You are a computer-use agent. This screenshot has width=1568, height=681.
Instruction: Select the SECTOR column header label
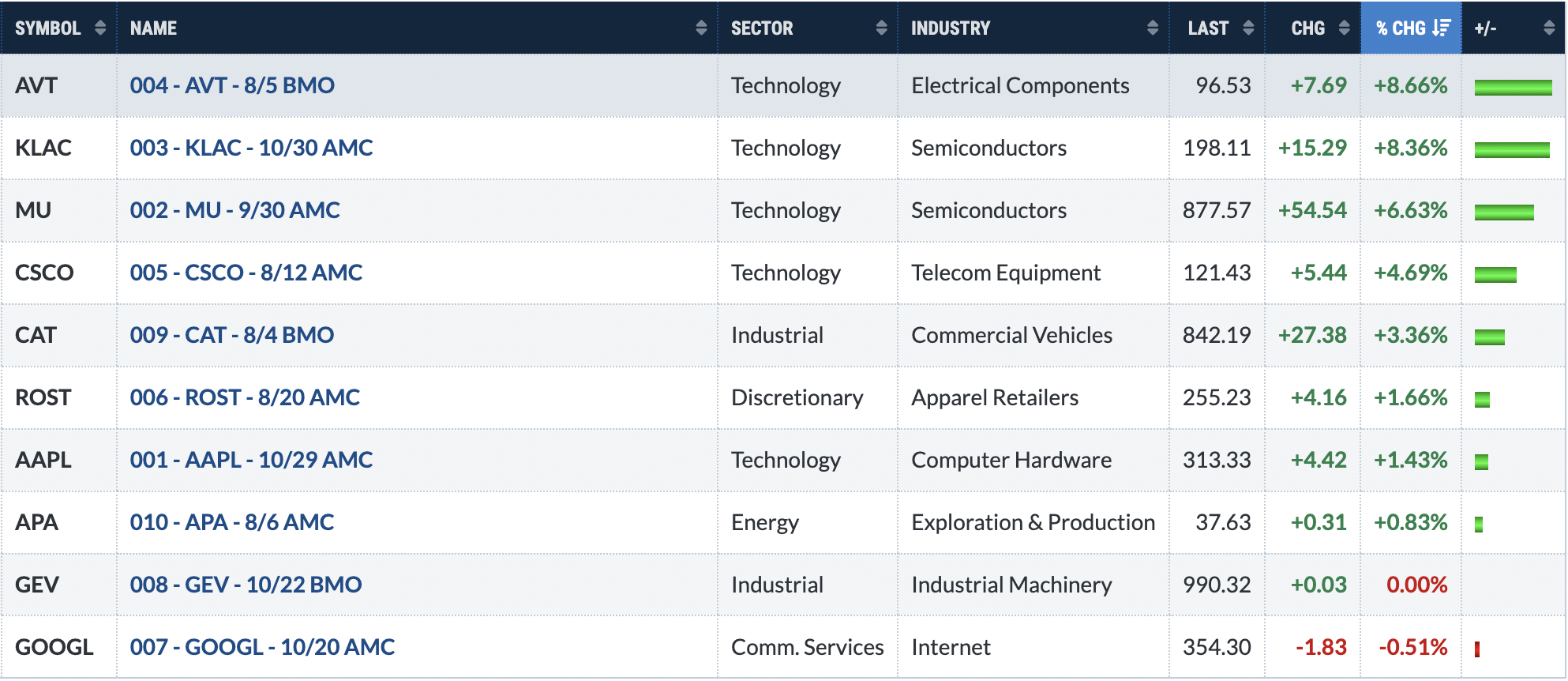click(762, 28)
